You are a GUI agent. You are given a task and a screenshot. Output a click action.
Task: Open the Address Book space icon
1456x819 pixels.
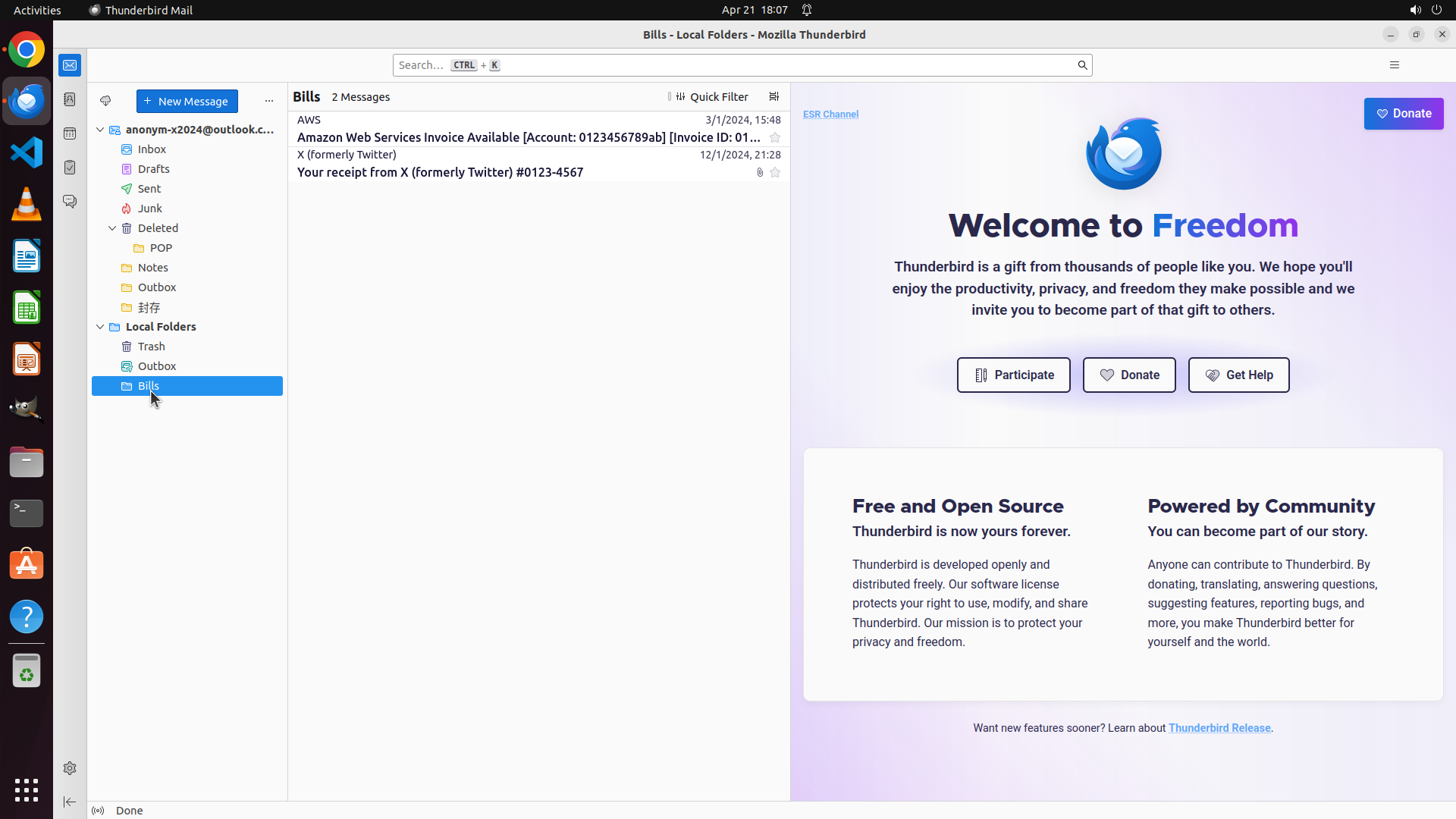(70, 99)
